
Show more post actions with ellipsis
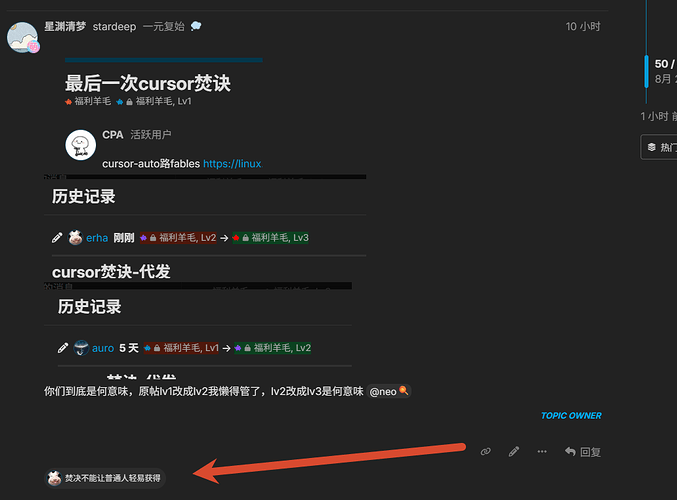pos(542,452)
